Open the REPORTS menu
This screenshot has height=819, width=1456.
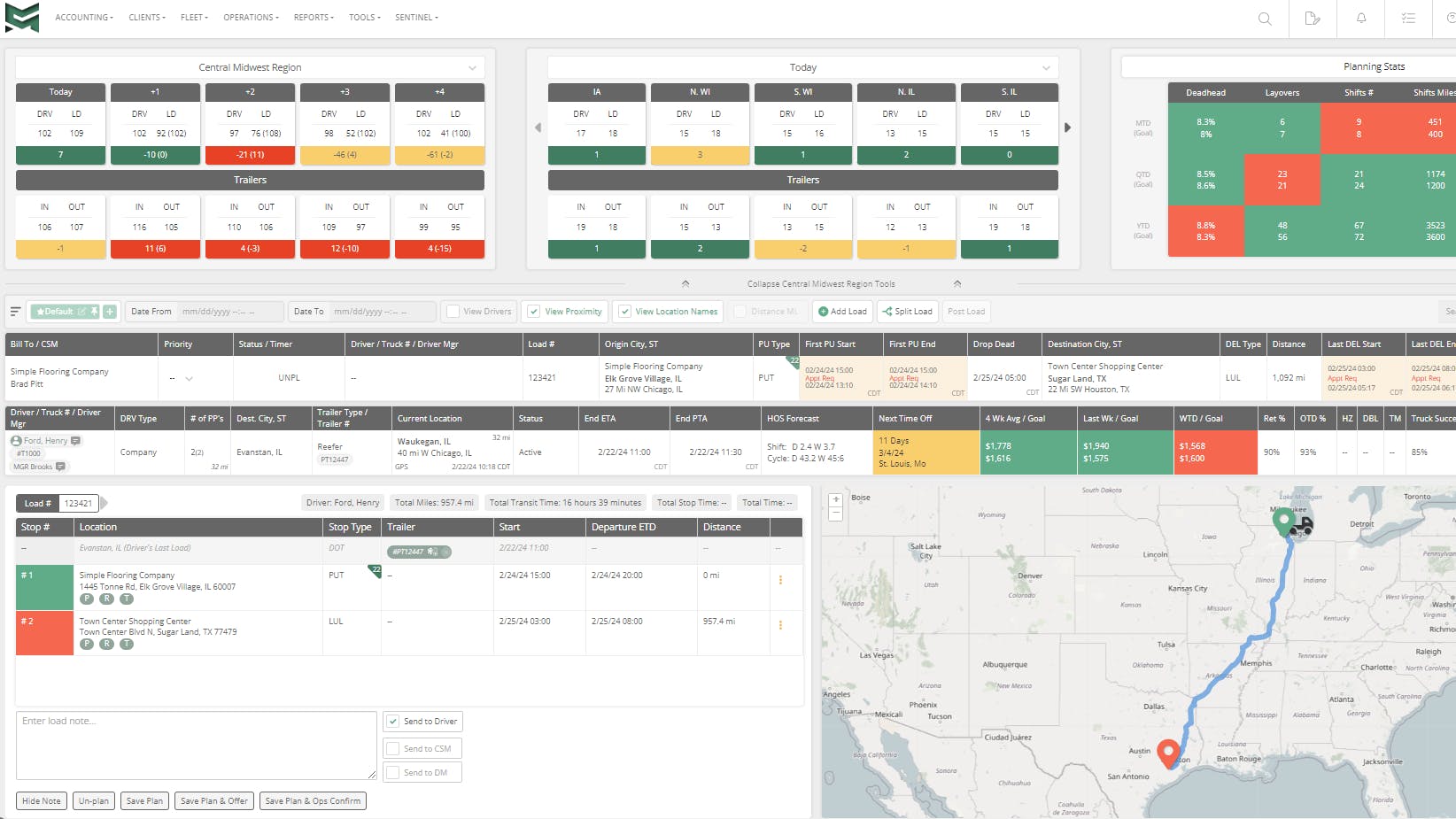click(313, 17)
